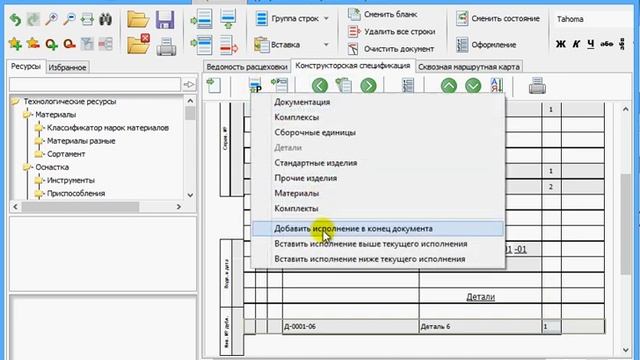The image size is (640, 360).
Task: Click the insert row below icon with up arrow
Action: (x=228, y=19)
